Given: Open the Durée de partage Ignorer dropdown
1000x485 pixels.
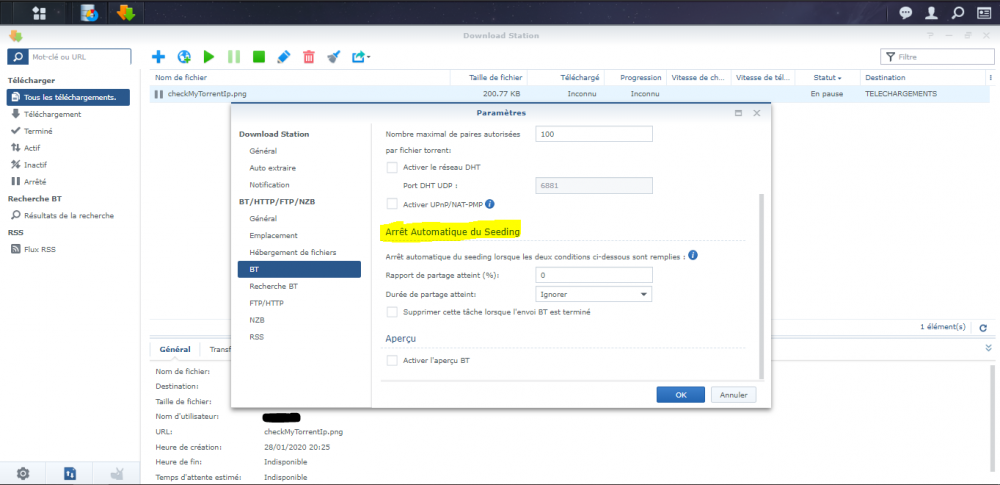Looking at the screenshot, I should click(593, 294).
